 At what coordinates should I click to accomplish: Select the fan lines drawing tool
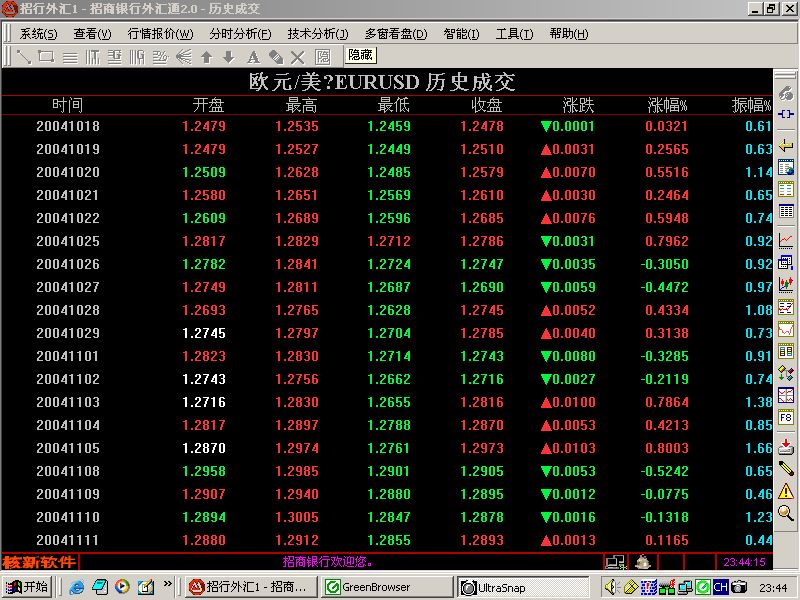(x=184, y=57)
